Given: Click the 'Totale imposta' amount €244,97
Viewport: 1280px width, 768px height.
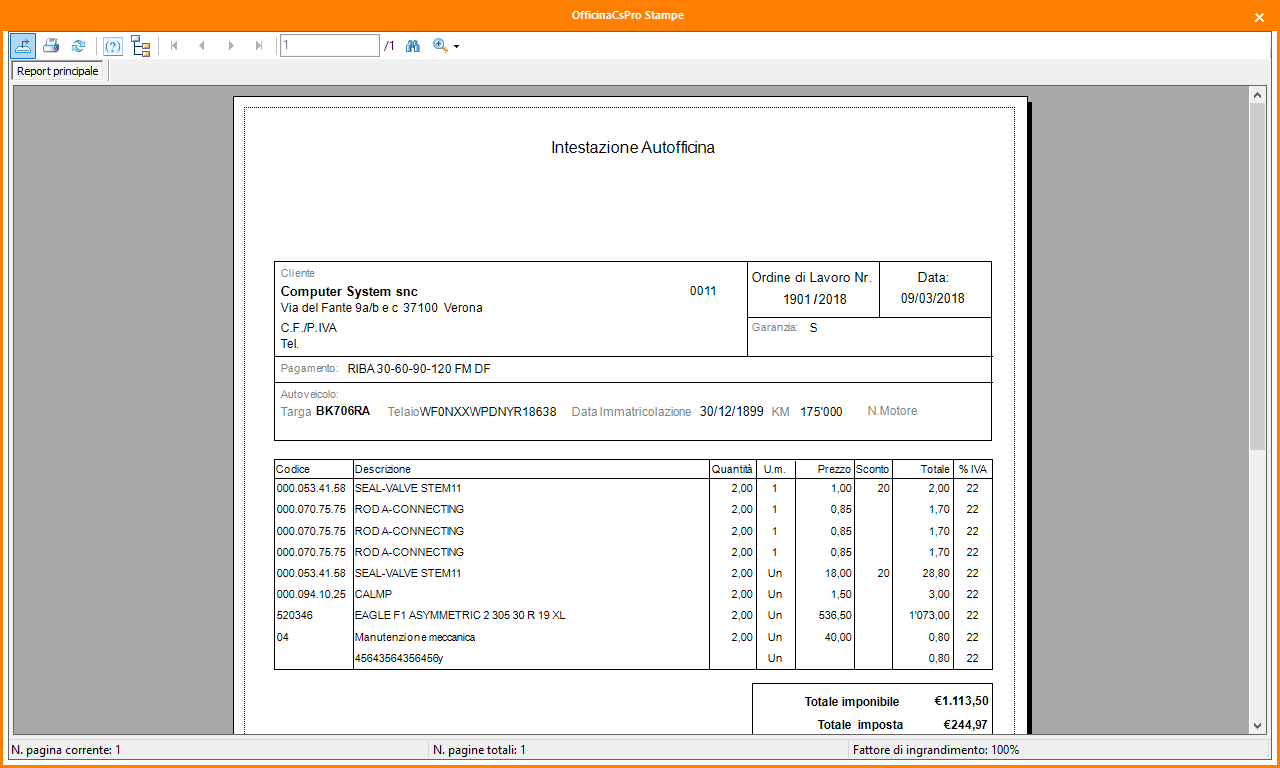Looking at the screenshot, I should [x=965, y=725].
